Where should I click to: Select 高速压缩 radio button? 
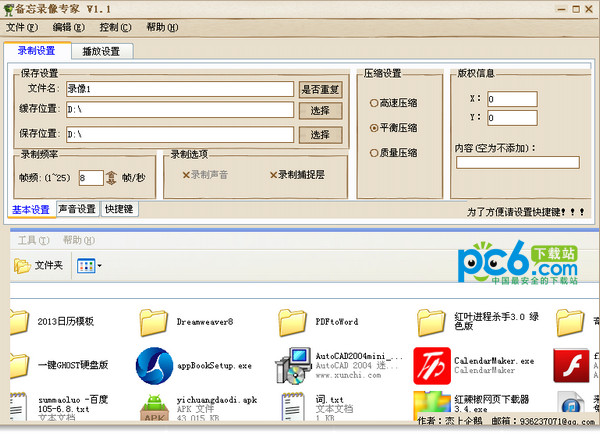tap(393, 103)
